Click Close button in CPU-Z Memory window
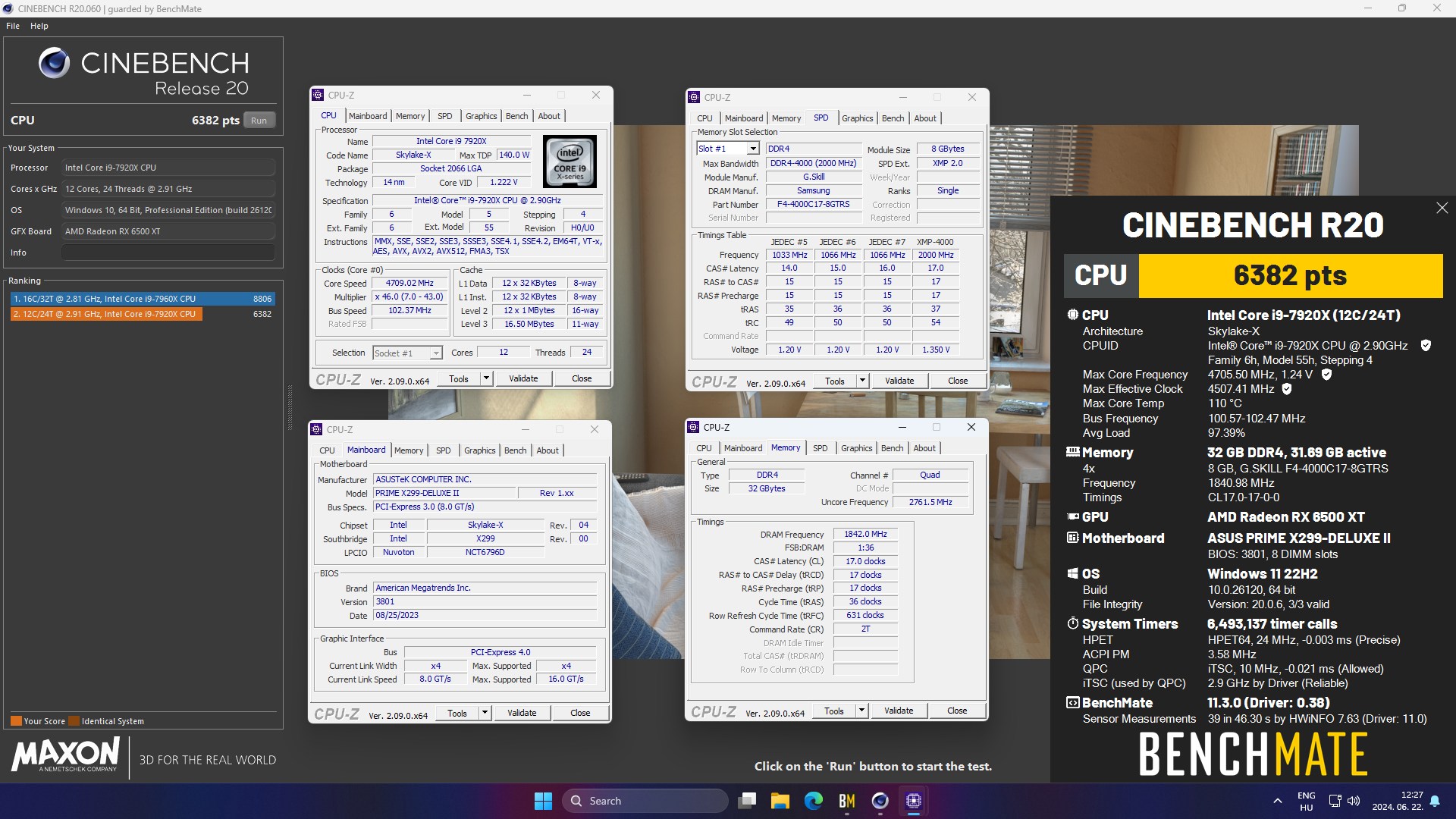 (957, 711)
